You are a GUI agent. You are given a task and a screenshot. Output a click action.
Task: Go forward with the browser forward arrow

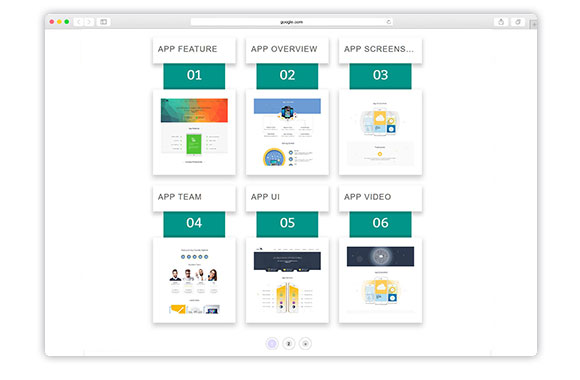89,22
